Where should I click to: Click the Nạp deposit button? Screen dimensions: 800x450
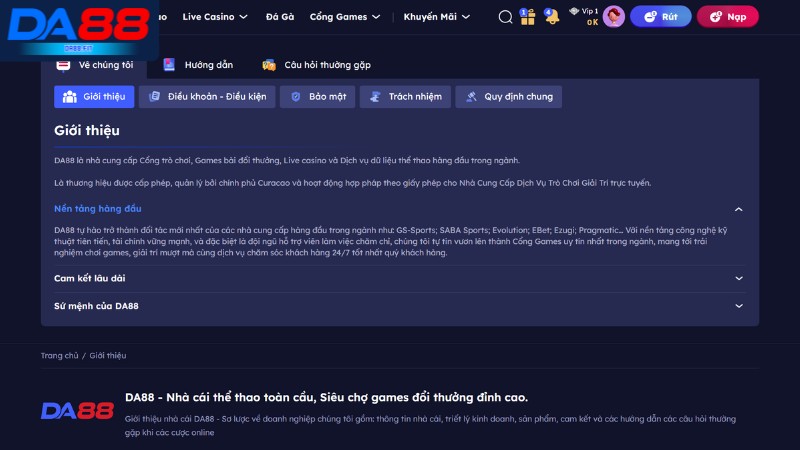click(x=728, y=17)
